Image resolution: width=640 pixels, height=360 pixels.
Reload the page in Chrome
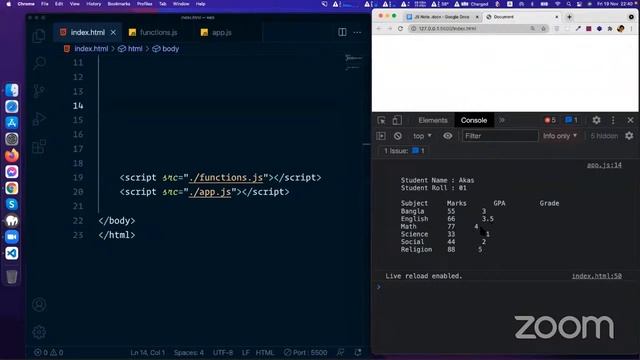coord(400,29)
